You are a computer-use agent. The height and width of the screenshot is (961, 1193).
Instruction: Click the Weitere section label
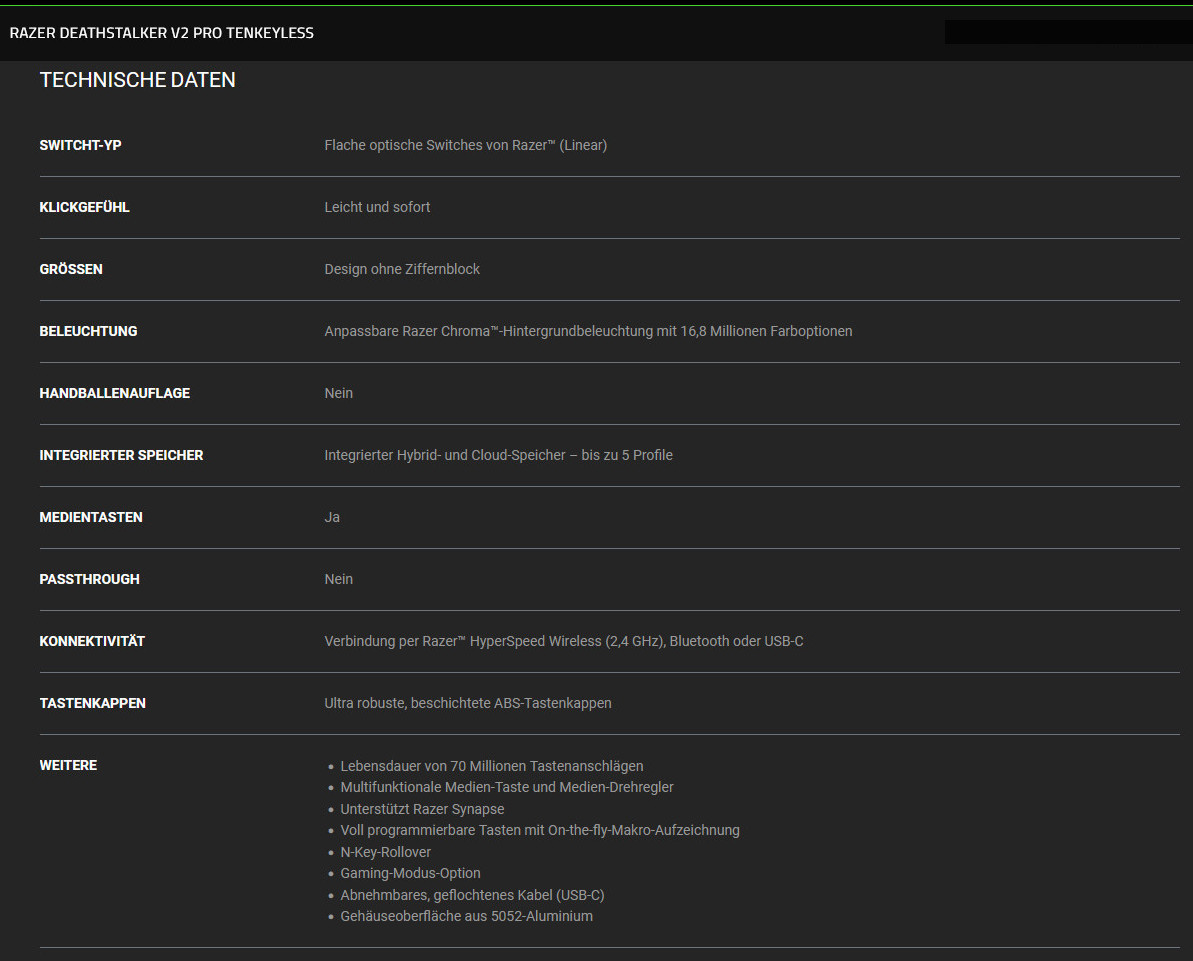click(68, 765)
